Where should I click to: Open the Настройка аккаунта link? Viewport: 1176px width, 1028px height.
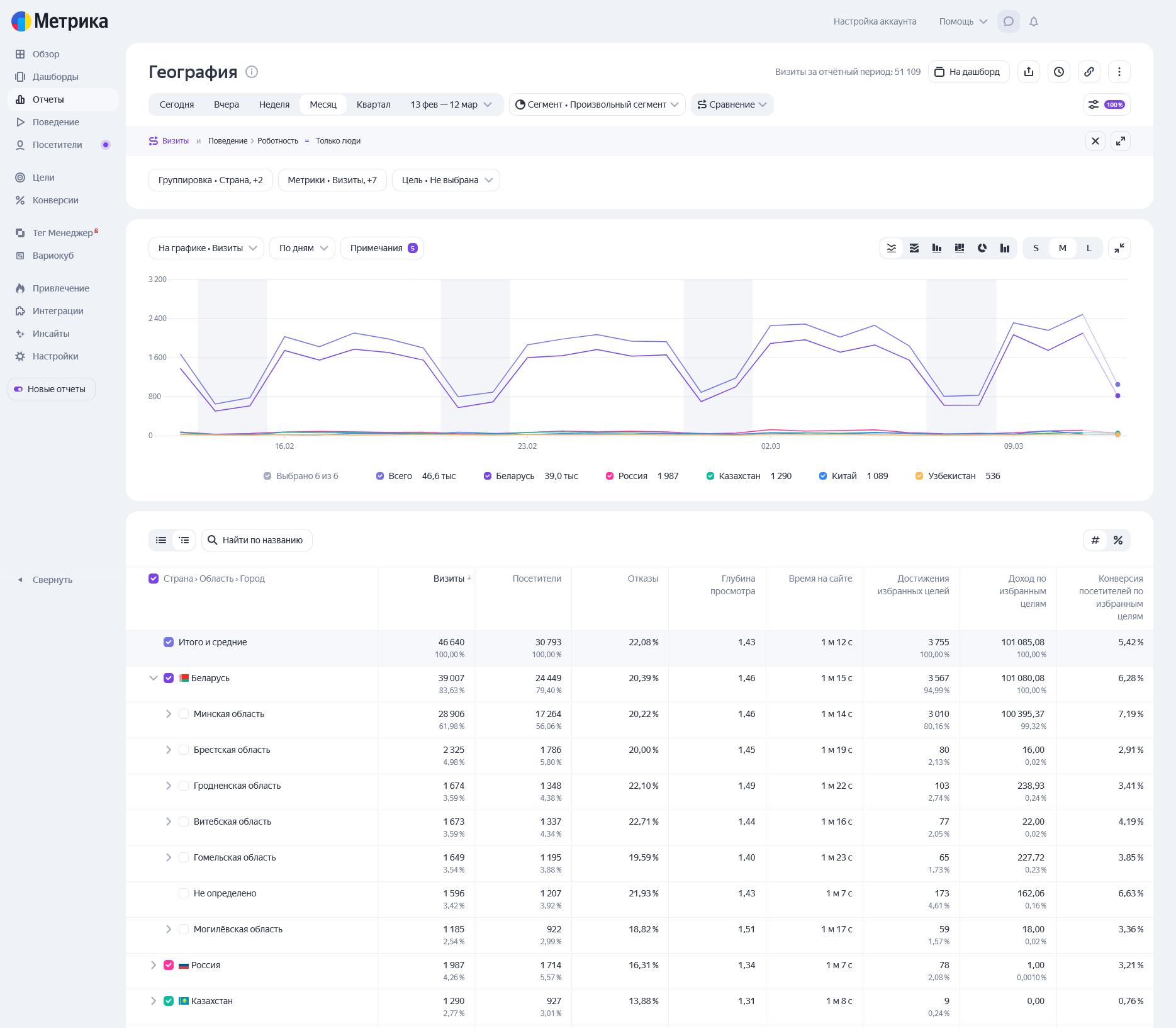point(875,21)
